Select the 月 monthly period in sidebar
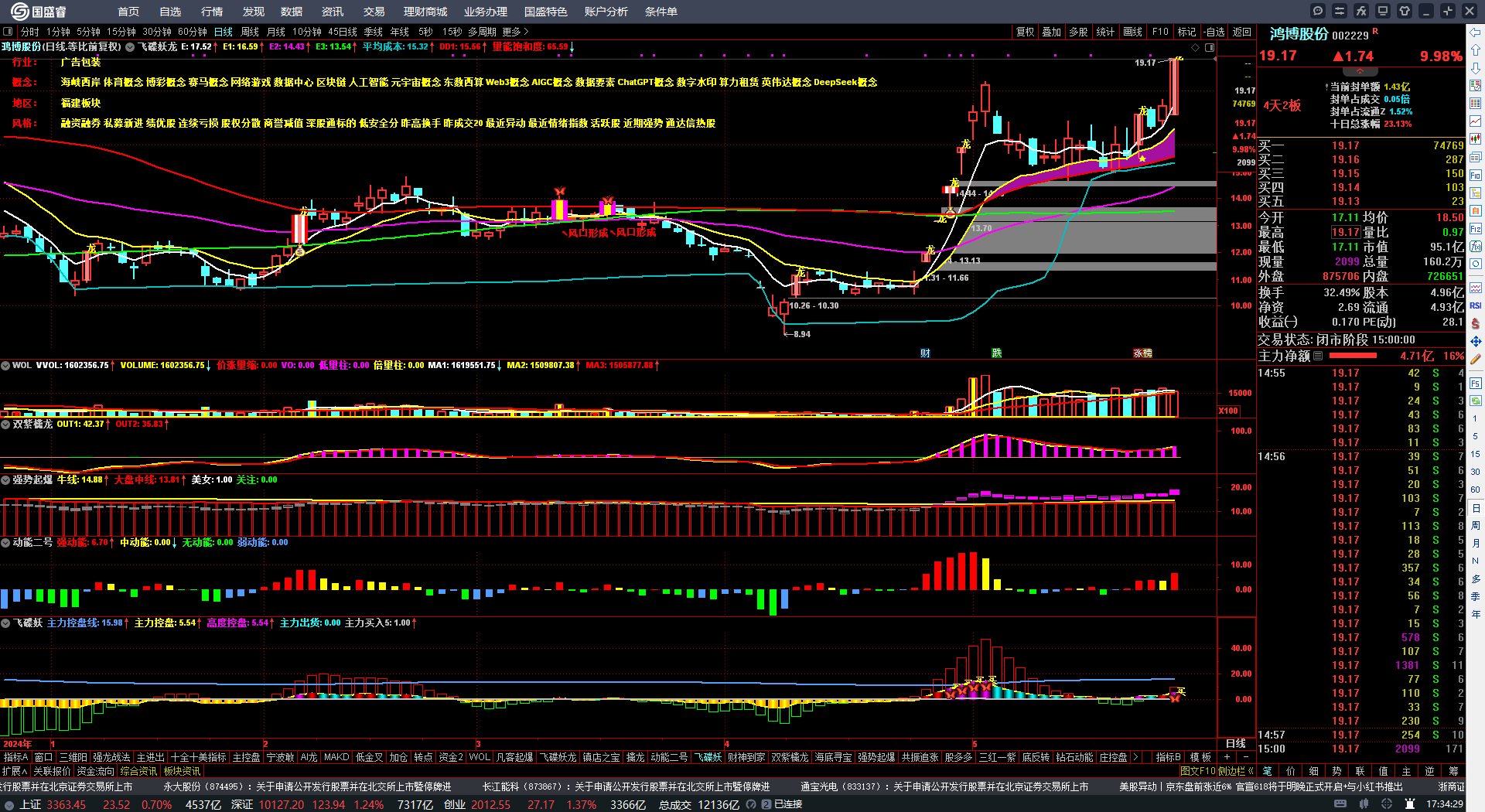 point(1476,544)
